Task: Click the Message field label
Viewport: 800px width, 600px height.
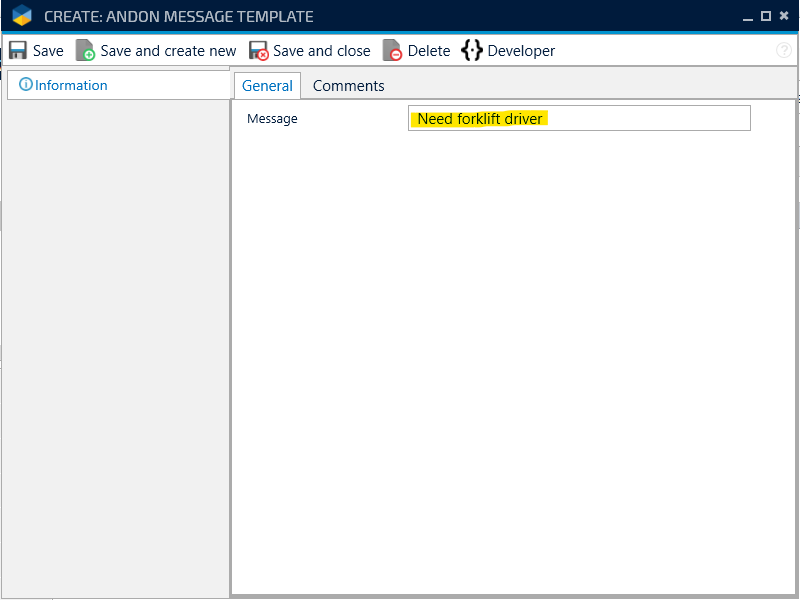Action: point(272,119)
